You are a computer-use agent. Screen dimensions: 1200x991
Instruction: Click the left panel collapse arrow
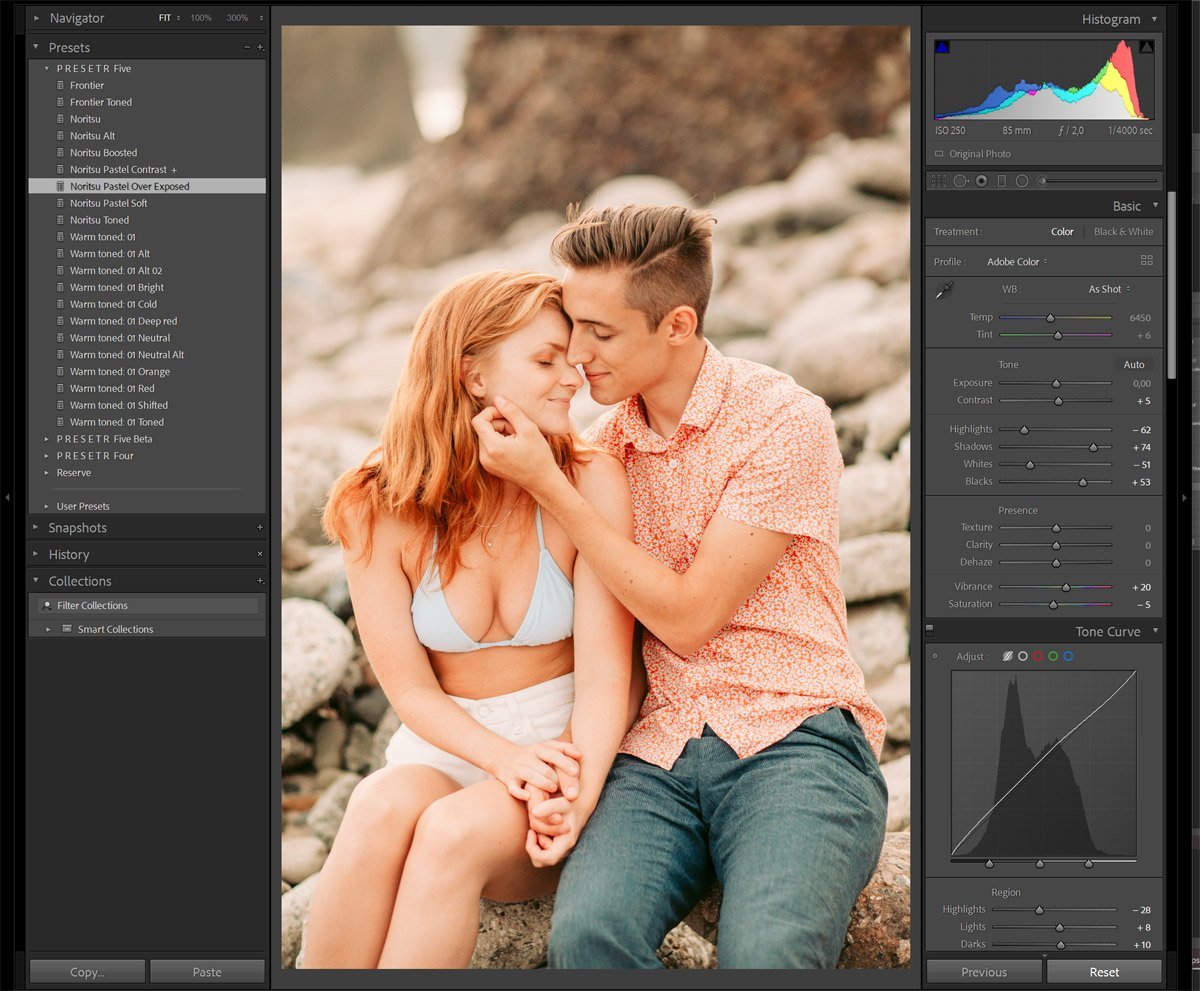coord(8,496)
